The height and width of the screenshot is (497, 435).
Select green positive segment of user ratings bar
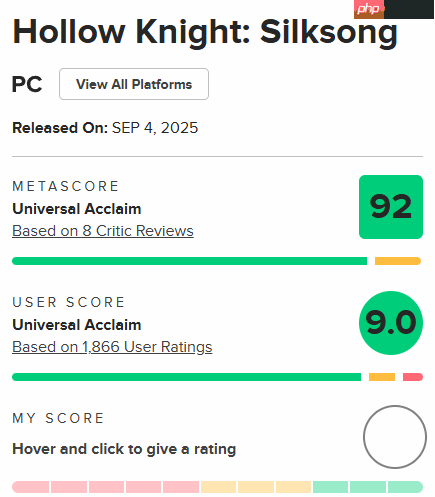[x=186, y=377]
